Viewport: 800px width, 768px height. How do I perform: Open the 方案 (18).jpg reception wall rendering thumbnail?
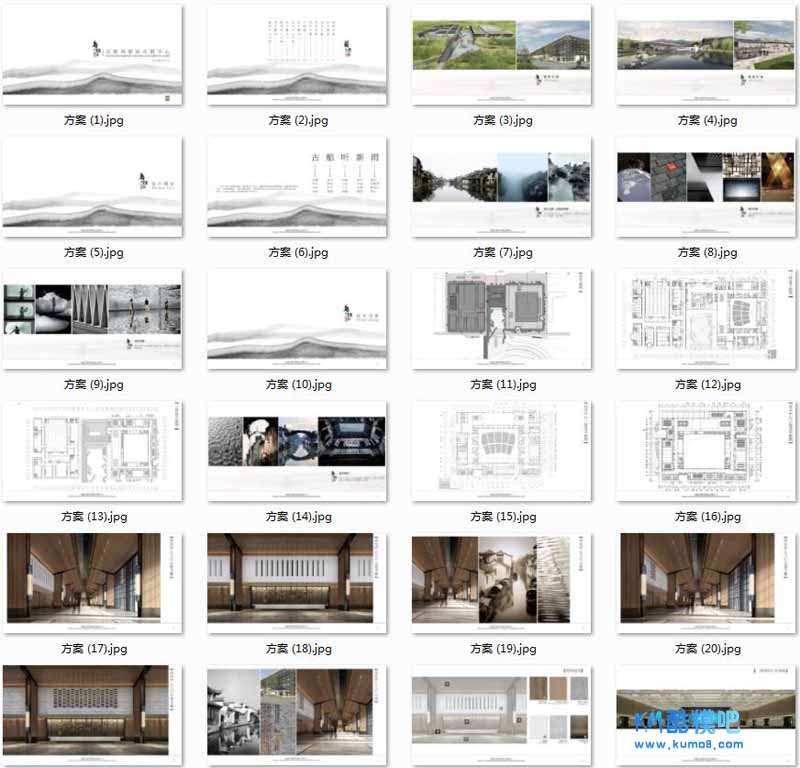[297, 583]
